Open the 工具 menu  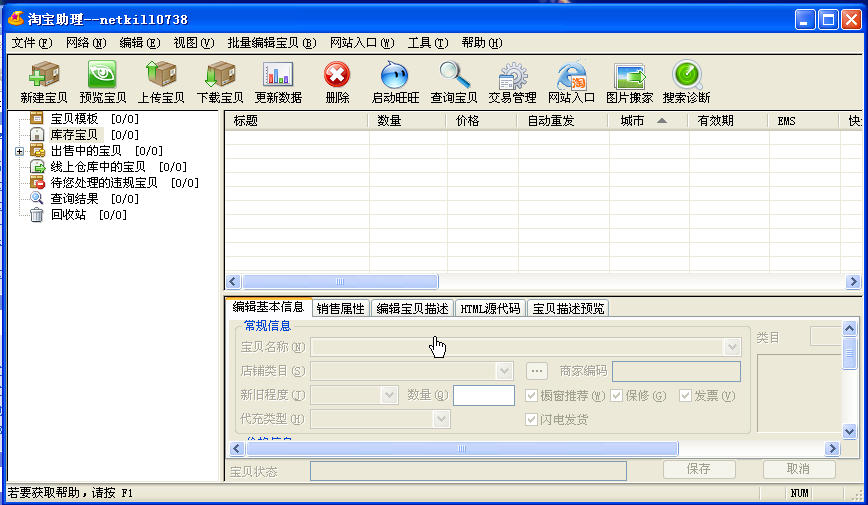pyautogui.click(x=428, y=43)
